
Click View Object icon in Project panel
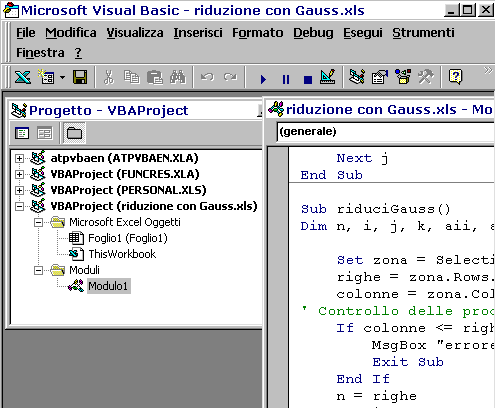pyautogui.click(x=44, y=133)
